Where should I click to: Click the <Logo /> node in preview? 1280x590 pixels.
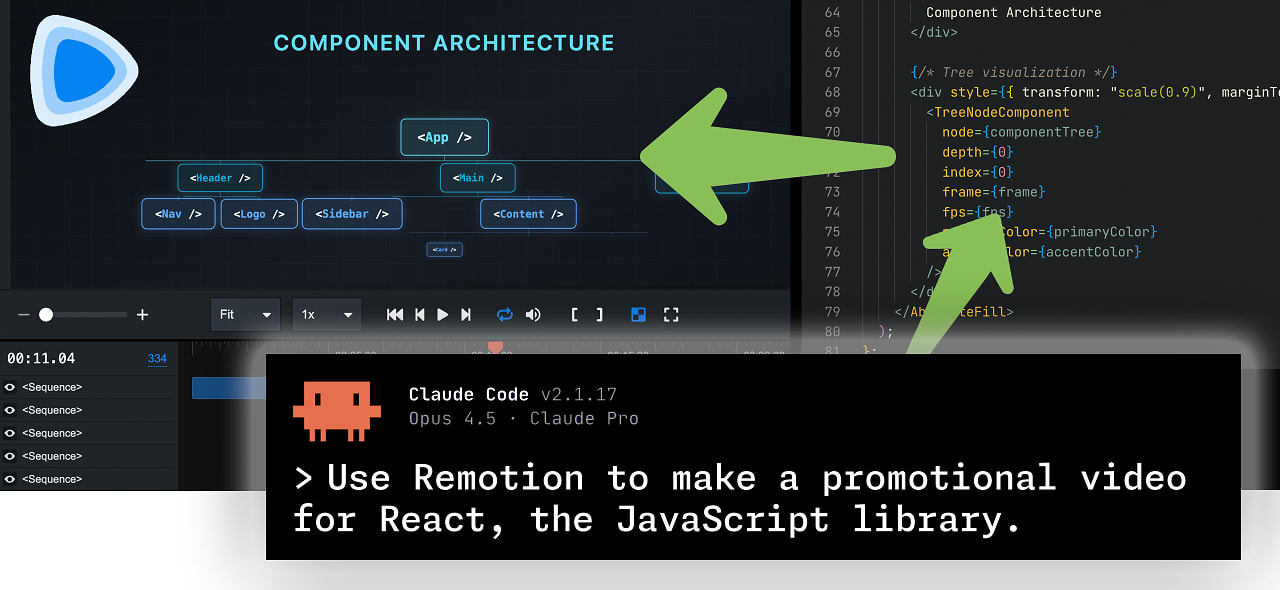click(x=259, y=214)
